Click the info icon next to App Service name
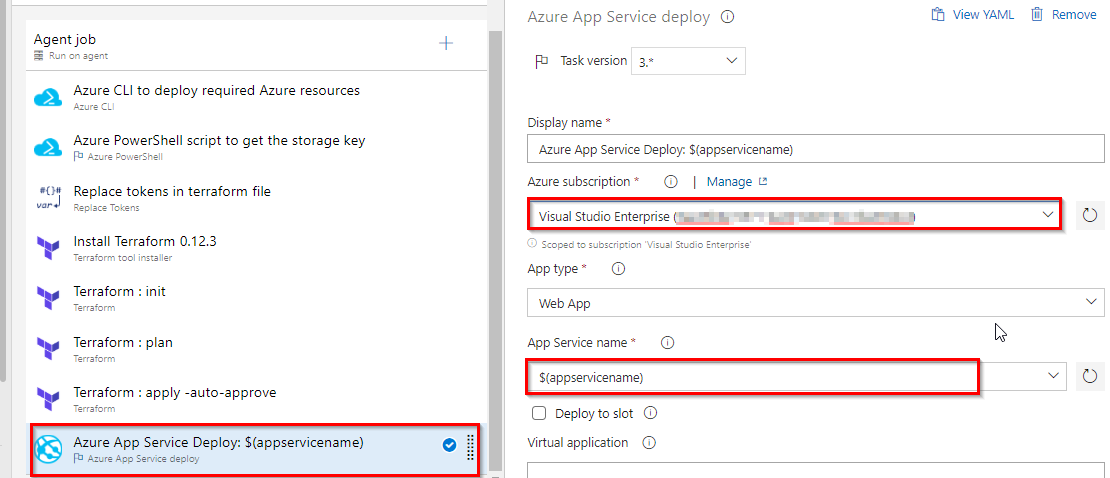 (667, 343)
